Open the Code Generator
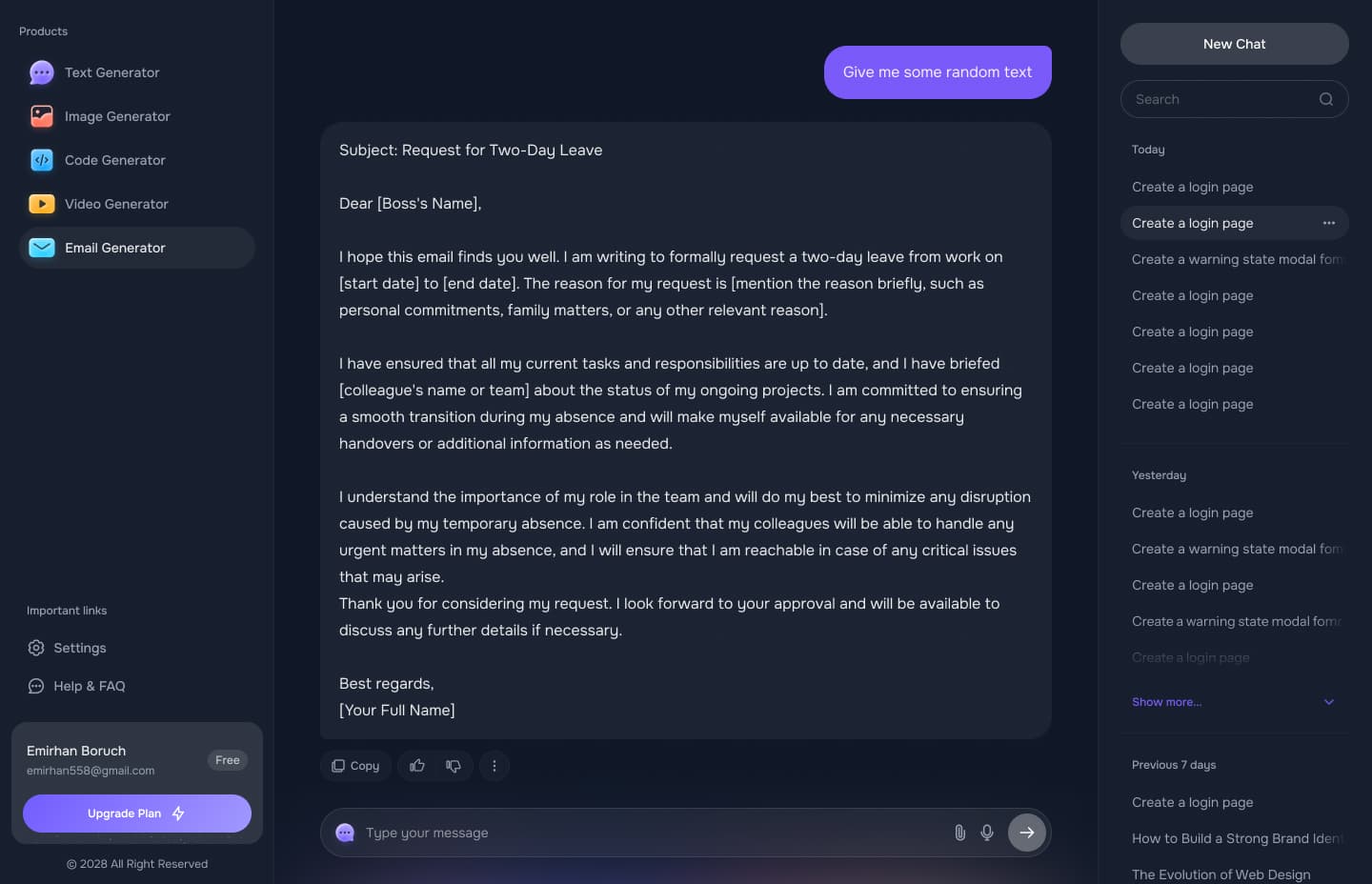The height and width of the screenshot is (884, 1372). pyautogui.click(x=114, y=160)
